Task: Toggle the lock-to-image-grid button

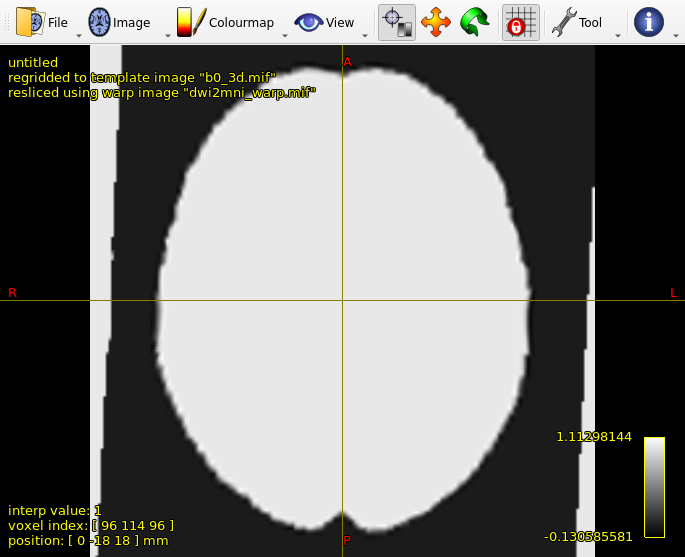Action: tap(520, 22)
